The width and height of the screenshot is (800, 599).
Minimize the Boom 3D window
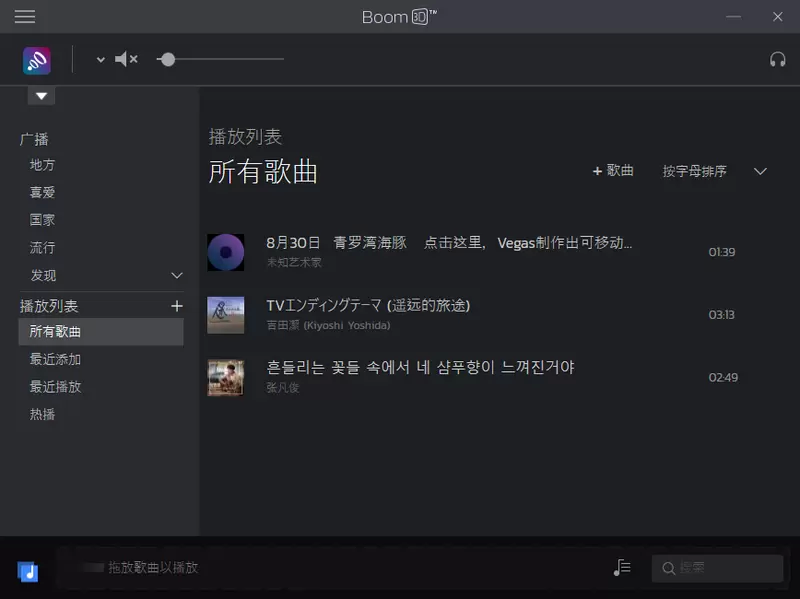click(733, 17)
